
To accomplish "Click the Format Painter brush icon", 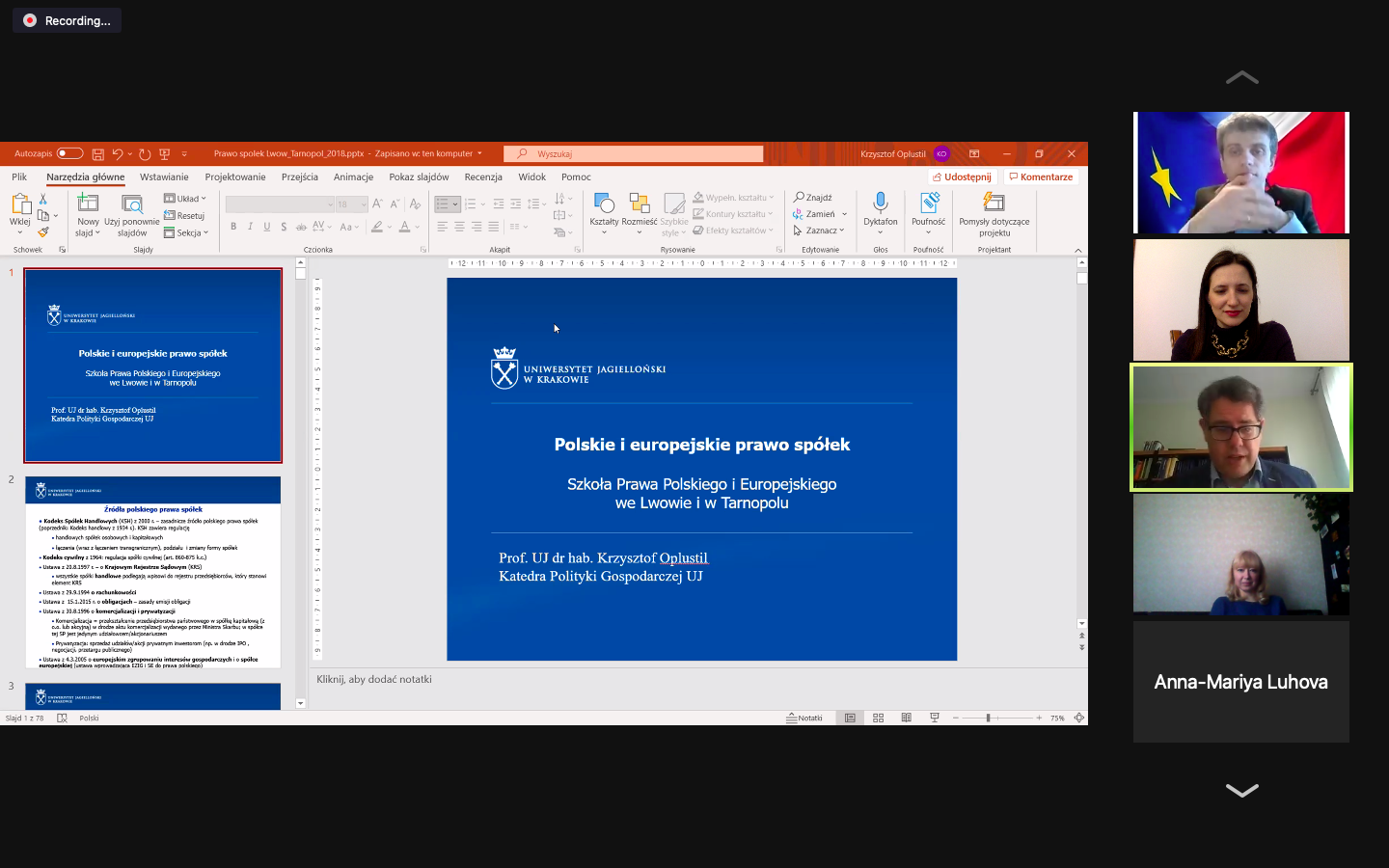I will (42, 231).
